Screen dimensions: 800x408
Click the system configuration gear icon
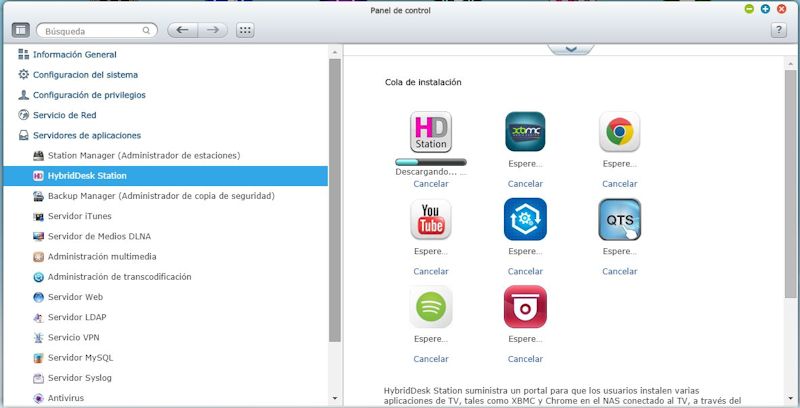[23, 74]
